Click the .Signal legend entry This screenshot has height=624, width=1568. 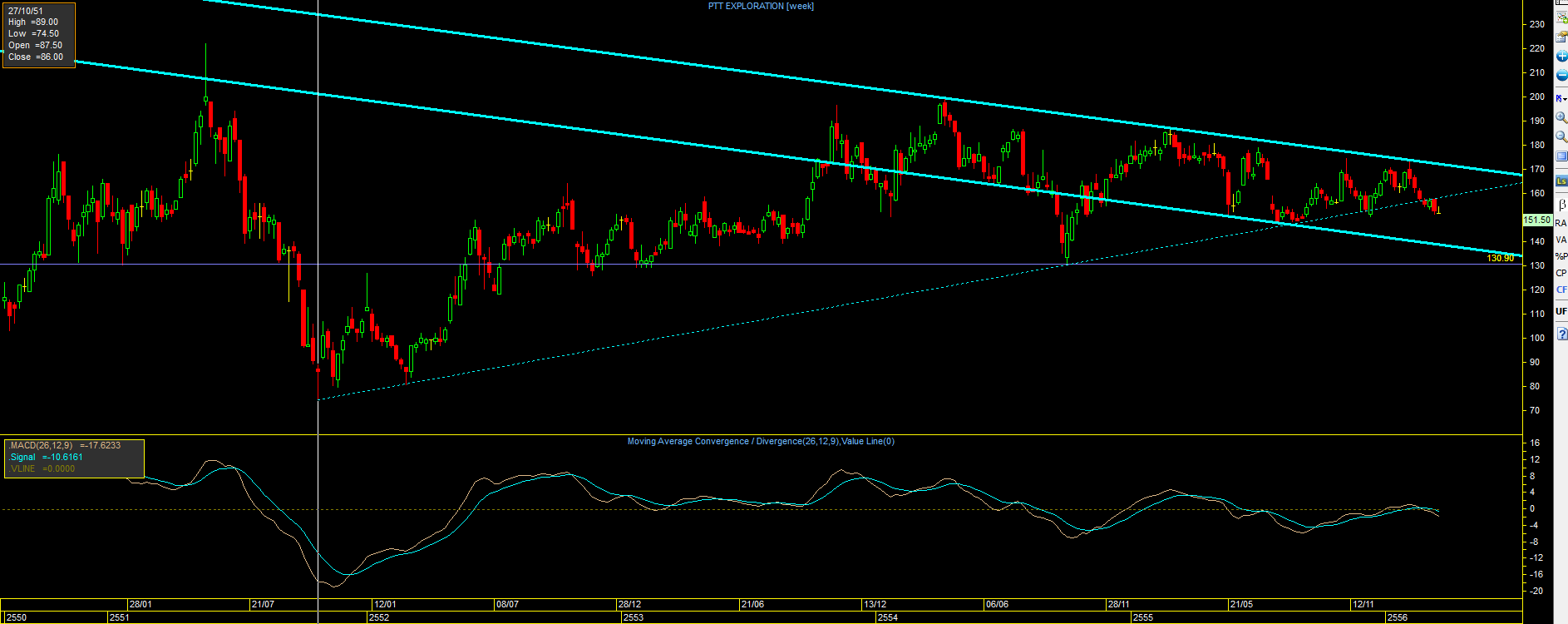pos(46,458)
